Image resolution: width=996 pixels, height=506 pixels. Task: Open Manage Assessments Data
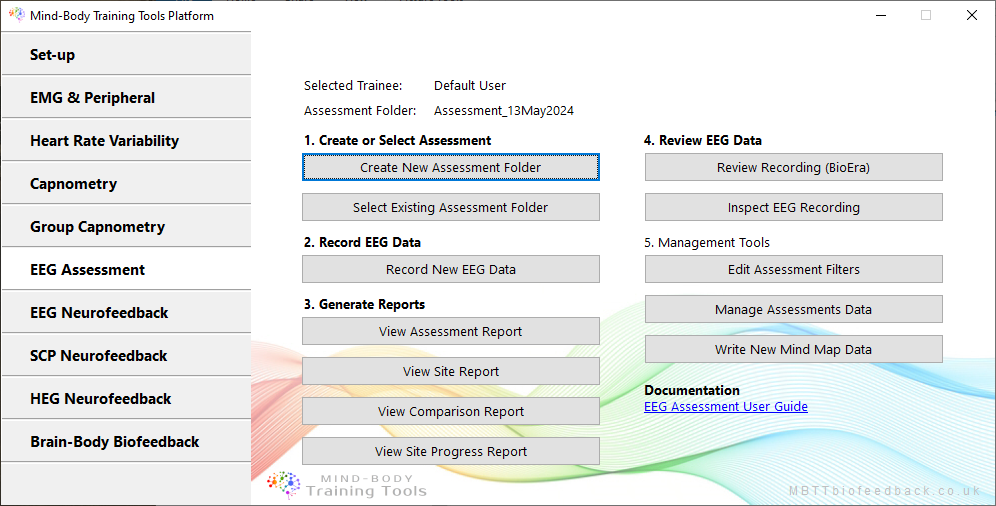(793, 309)
